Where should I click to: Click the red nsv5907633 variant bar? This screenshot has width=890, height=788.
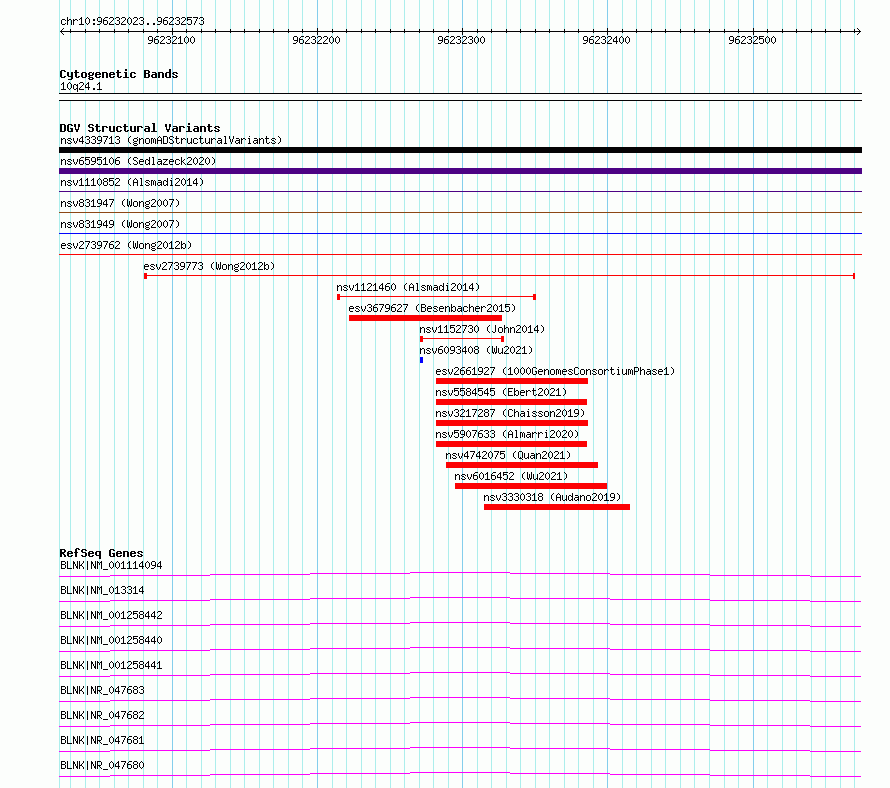(511, 444)
